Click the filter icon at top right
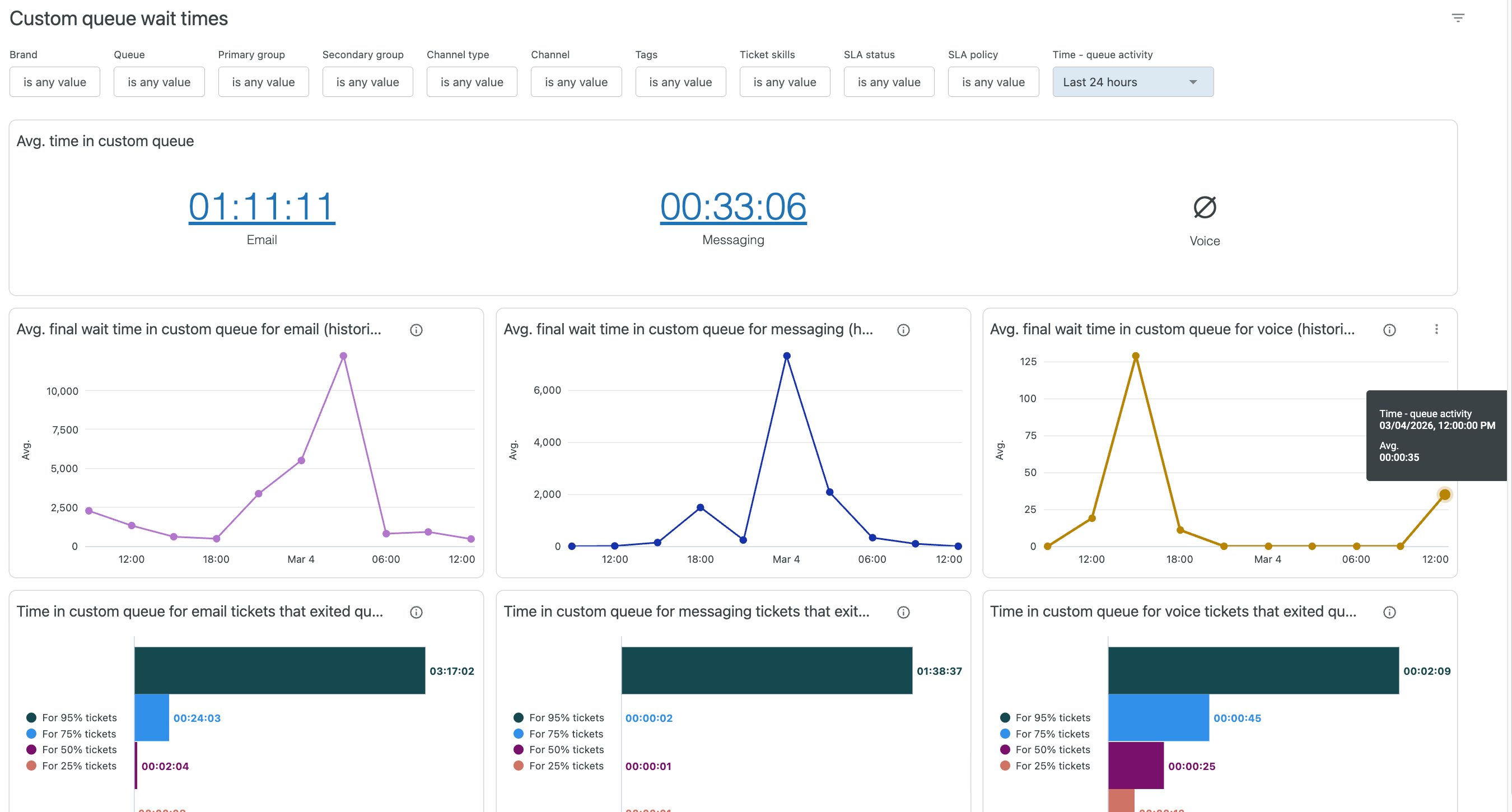 point(1458,18)
